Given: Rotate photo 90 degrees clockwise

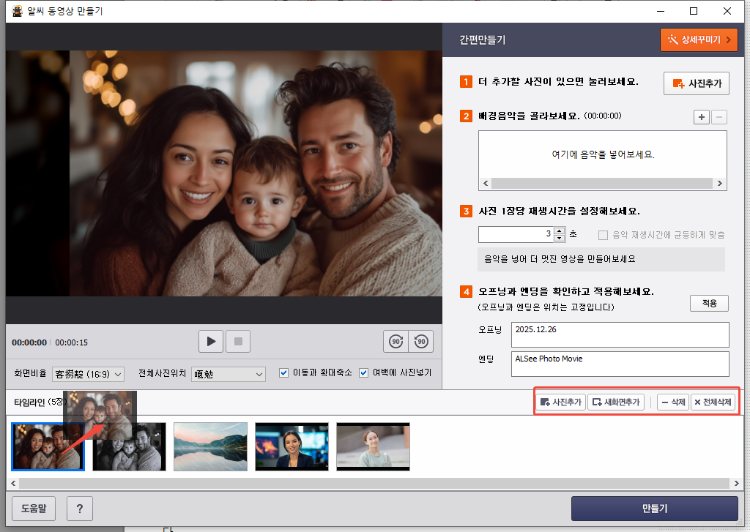Looking at the screenshot, I should (x=396, y=342).
